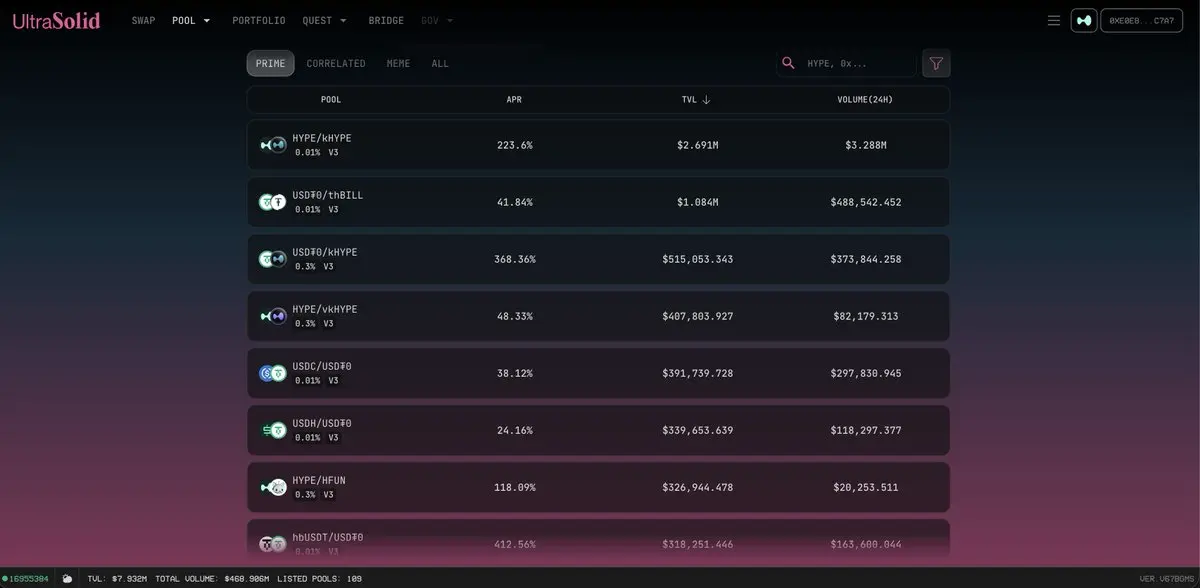Click TVL: $7.932M in status bar
Image resolution: width=1200 pixels, height=588 pixels.
(118, 578)
